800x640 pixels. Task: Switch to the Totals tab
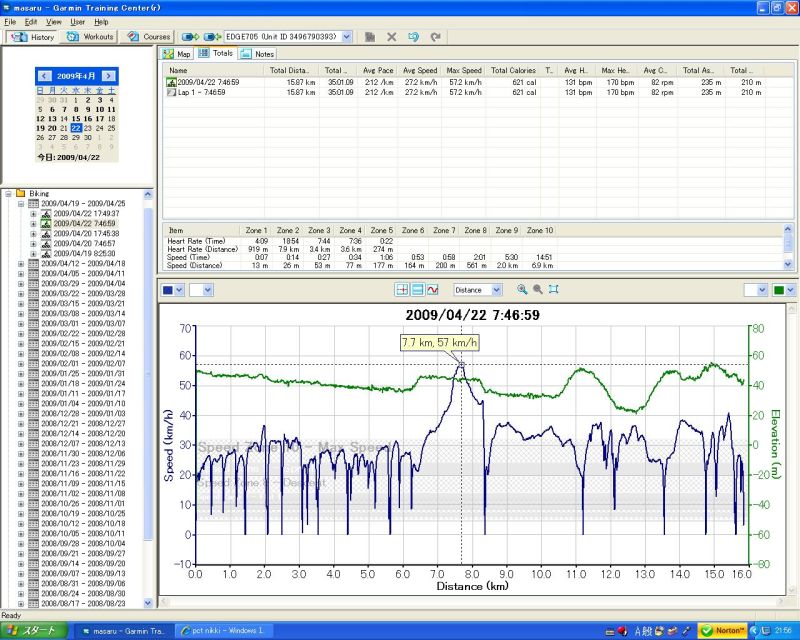(x=216, y=53)
